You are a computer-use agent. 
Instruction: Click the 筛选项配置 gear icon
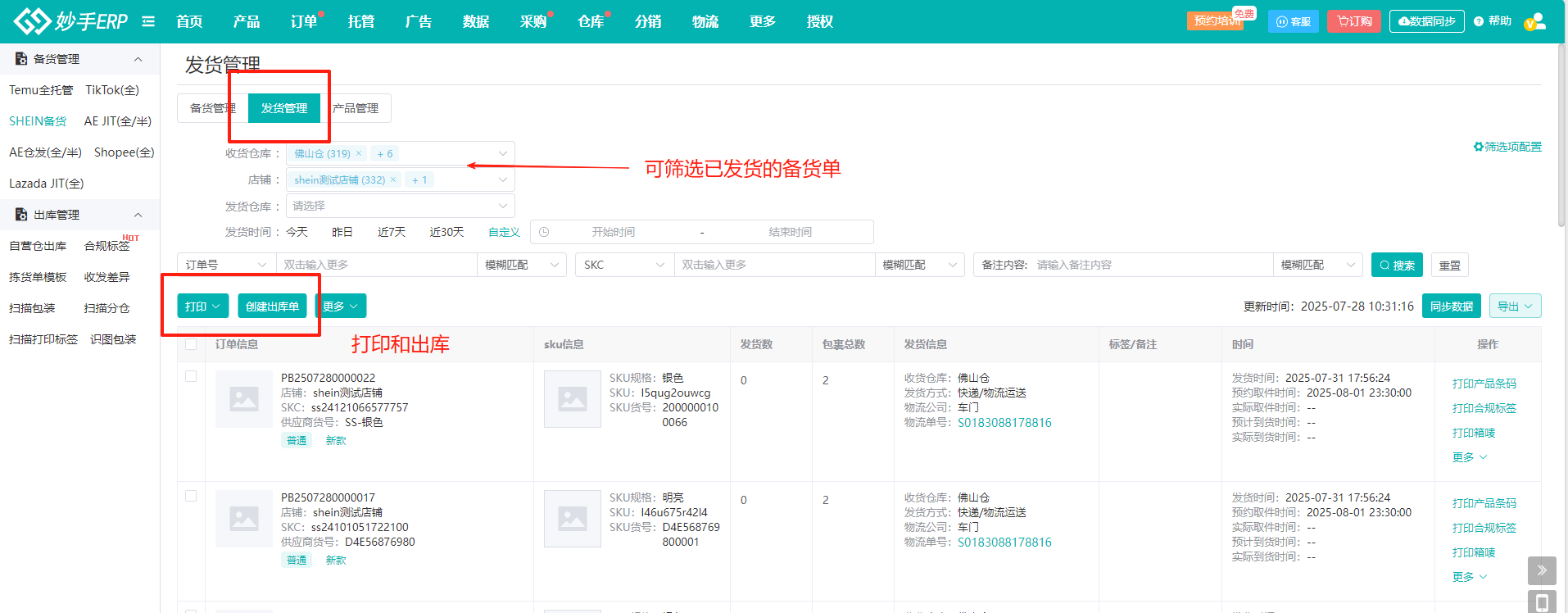click(1478, 147)
